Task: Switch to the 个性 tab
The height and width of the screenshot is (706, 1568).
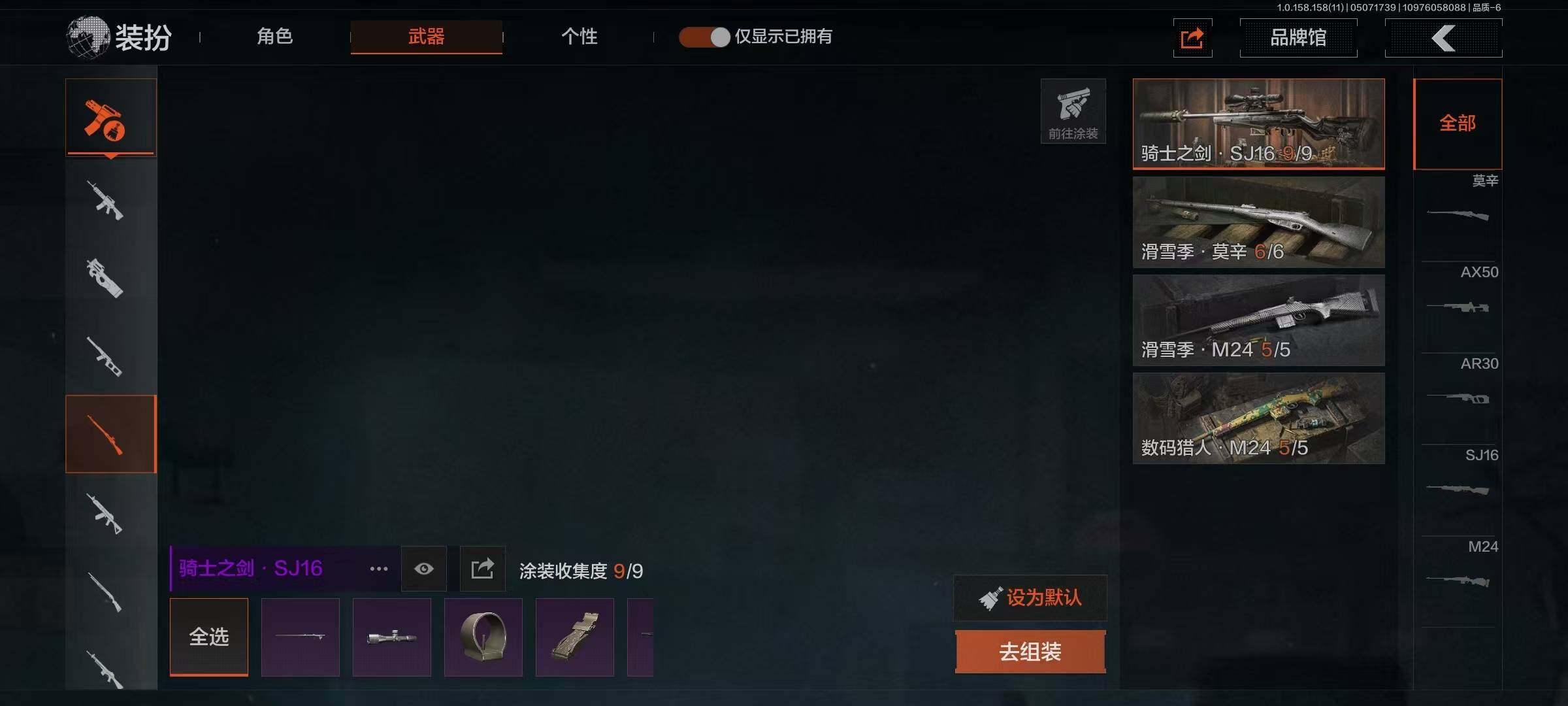Action: pyautogui.click(x=580, y=37)
